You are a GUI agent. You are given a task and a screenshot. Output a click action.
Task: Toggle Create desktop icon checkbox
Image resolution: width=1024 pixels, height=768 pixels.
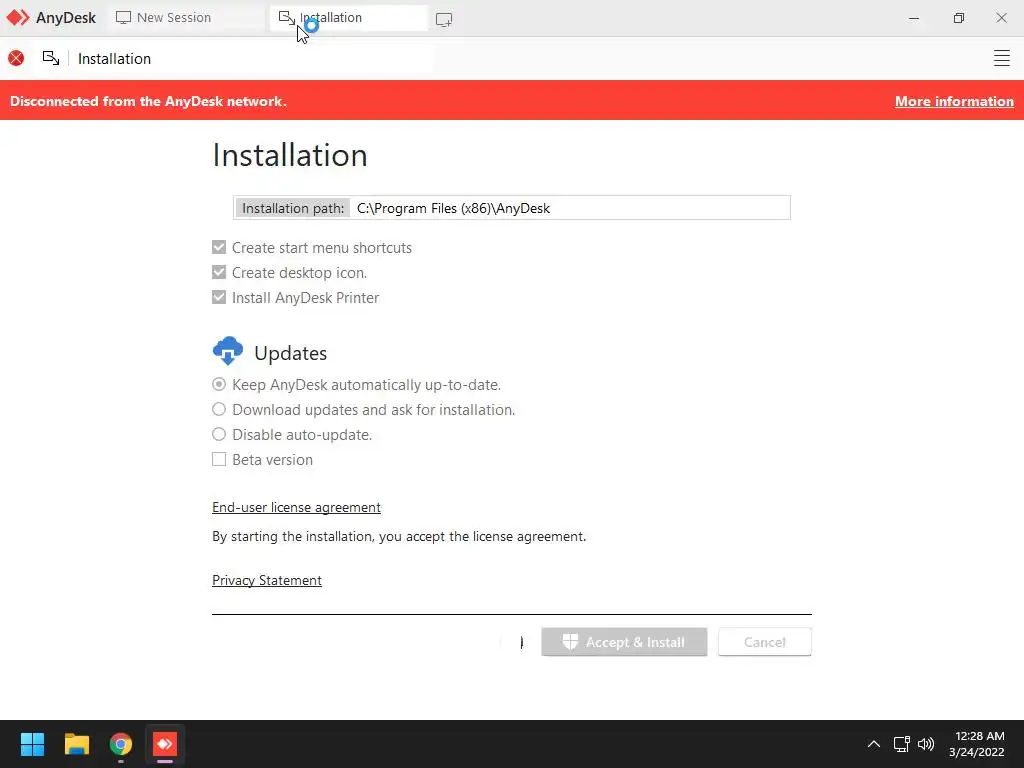pos(219,272)
